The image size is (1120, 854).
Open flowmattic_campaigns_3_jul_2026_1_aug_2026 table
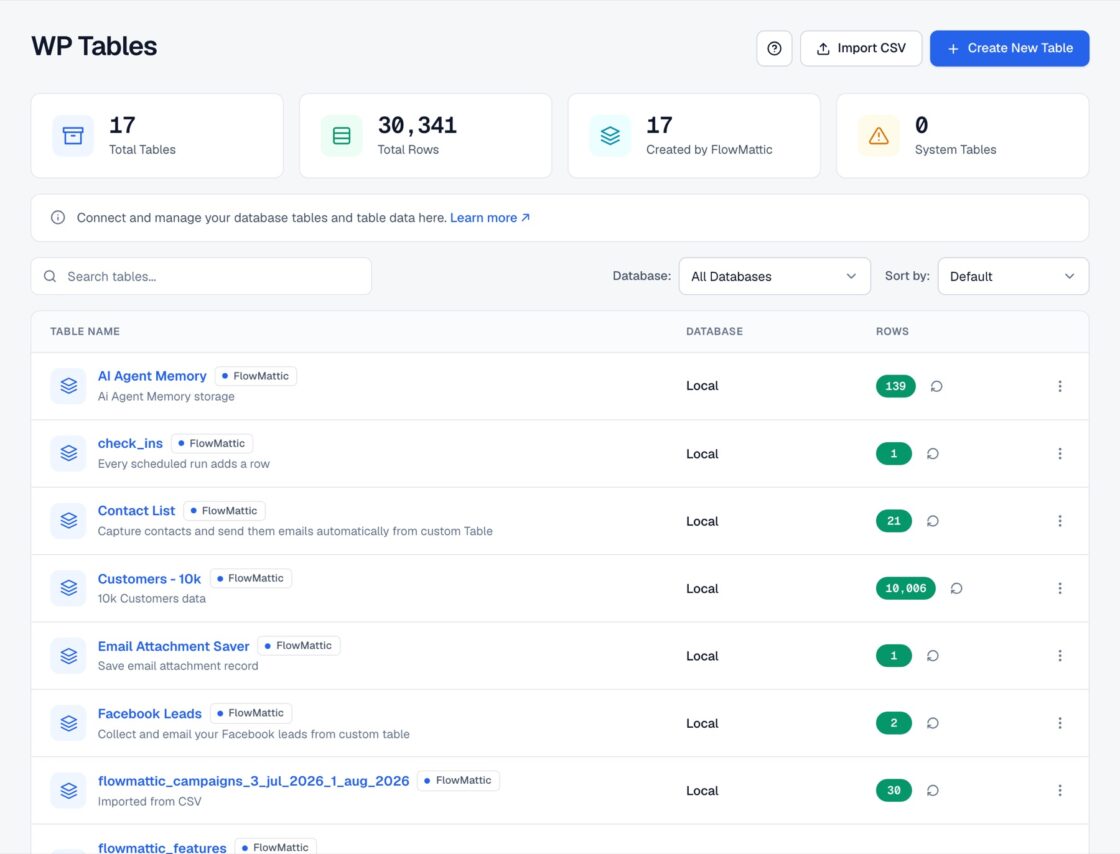pos(254,781)
